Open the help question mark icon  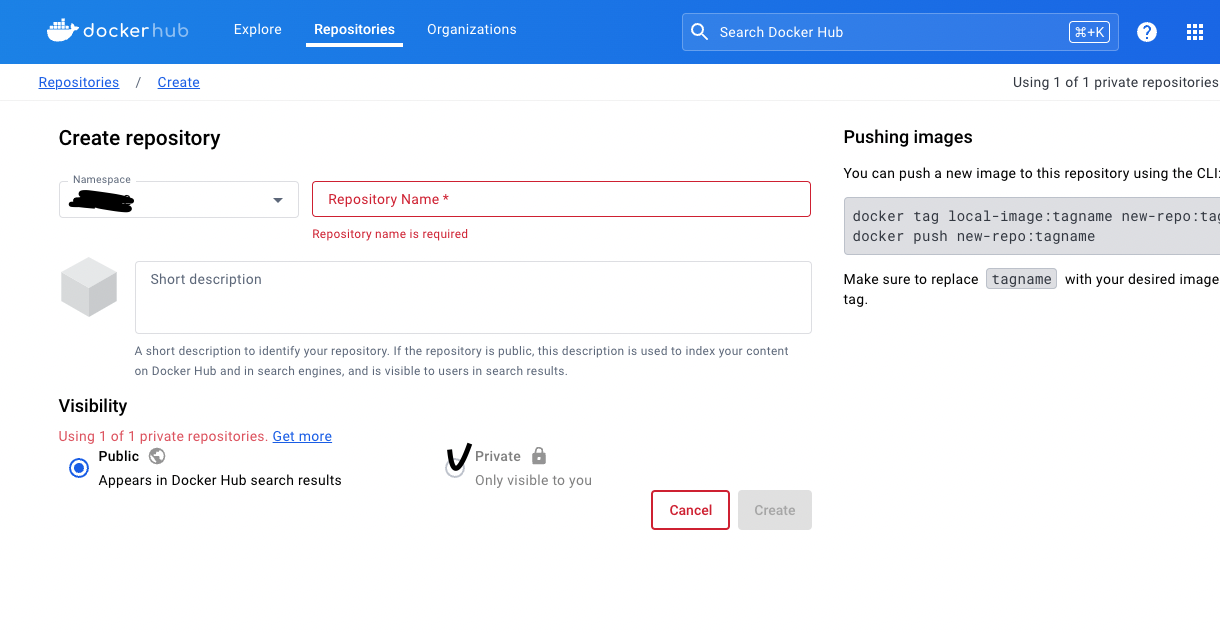[x=1147, y=32]
